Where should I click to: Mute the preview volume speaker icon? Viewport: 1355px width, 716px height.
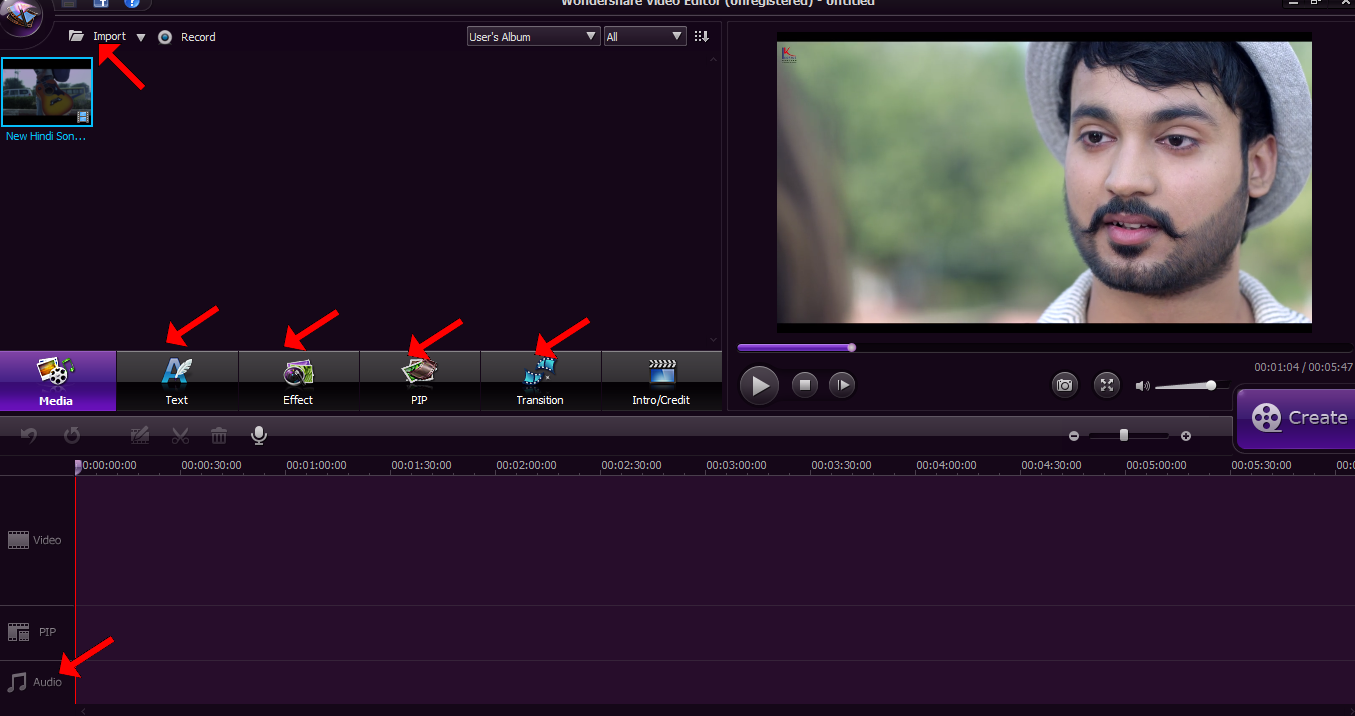[x=1143, y=385]
